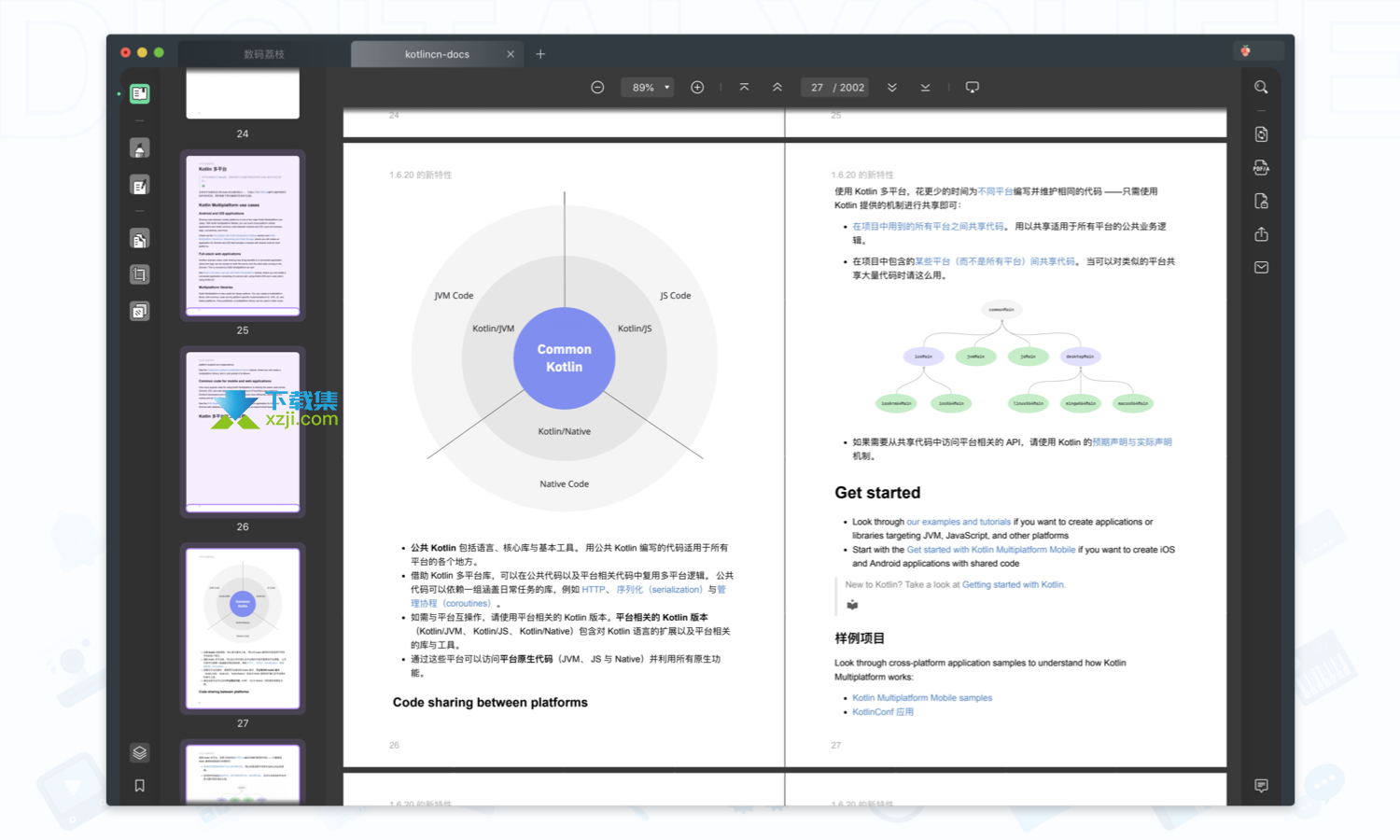Open the Organize Pages tool
Screen dimensions: 1400x840
139,240
